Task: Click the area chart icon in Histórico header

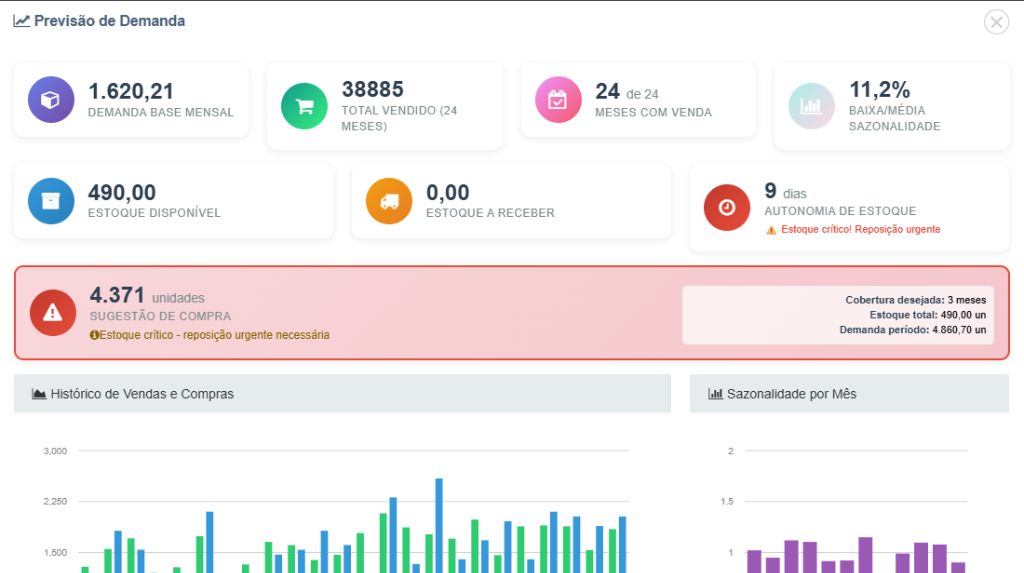Action: [39, 394]
